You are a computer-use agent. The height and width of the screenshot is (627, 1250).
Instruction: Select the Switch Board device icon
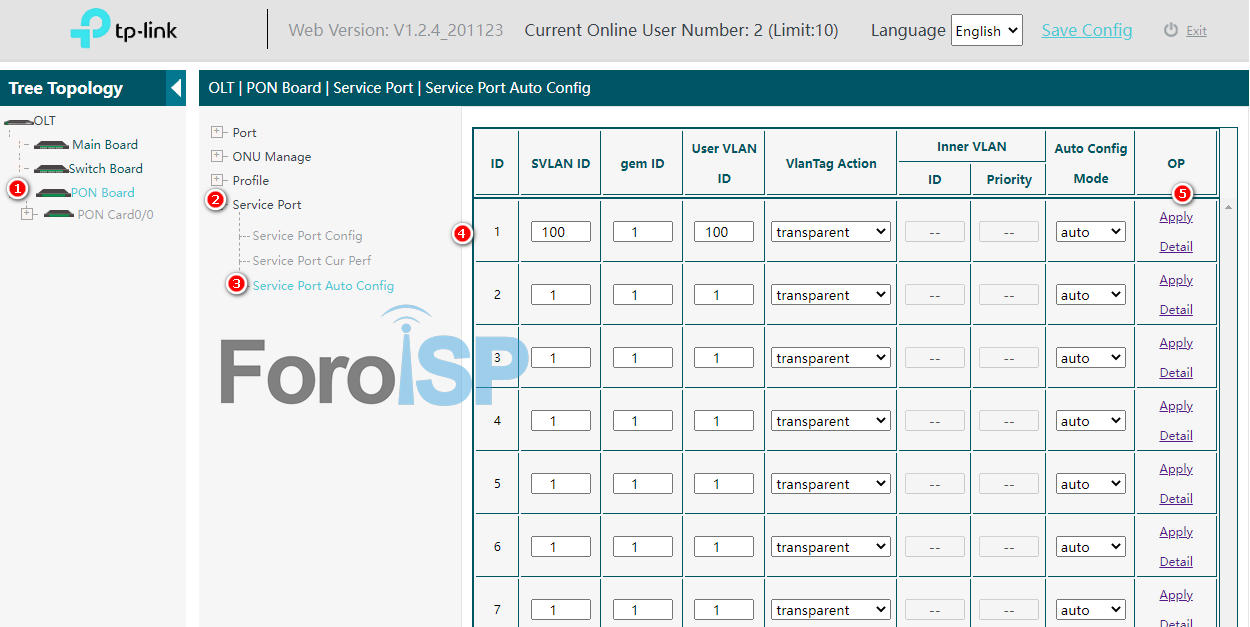50,169
